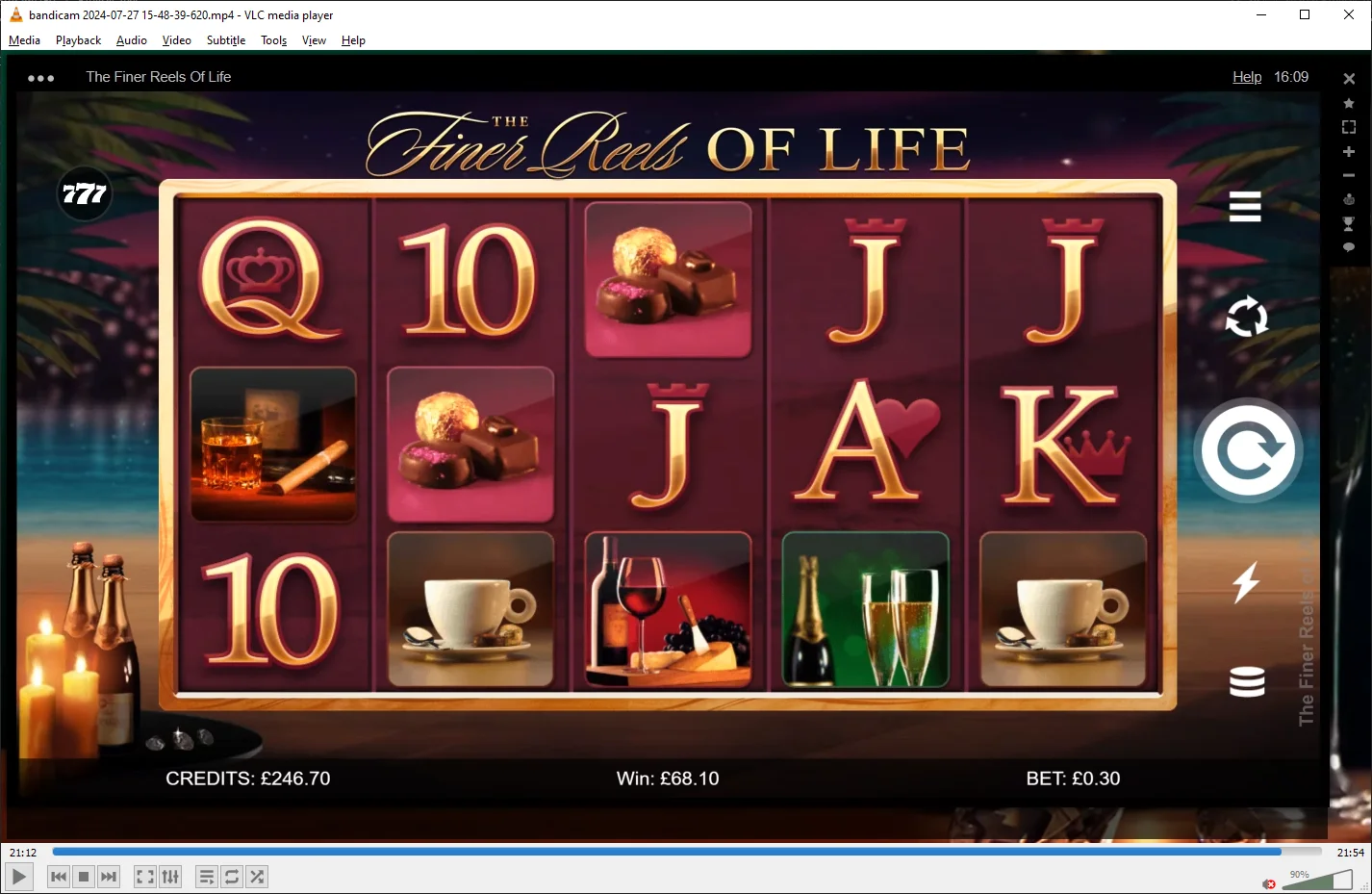This screenshot has width=1372, height=894.
Task: Click the chocolates symbol on third reel
Action: (668, 279)
